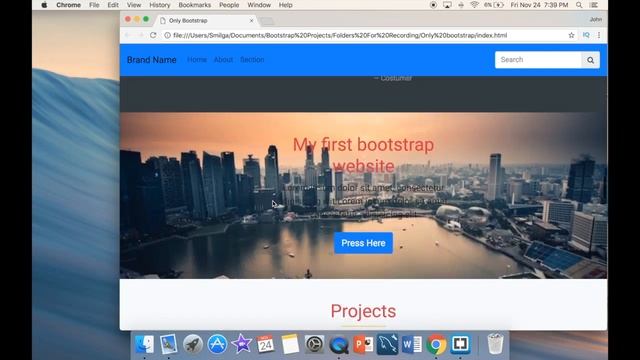The image size is (640, 360).
Task: Close the Only Bootstrap tab
Action: coord(251,20)
